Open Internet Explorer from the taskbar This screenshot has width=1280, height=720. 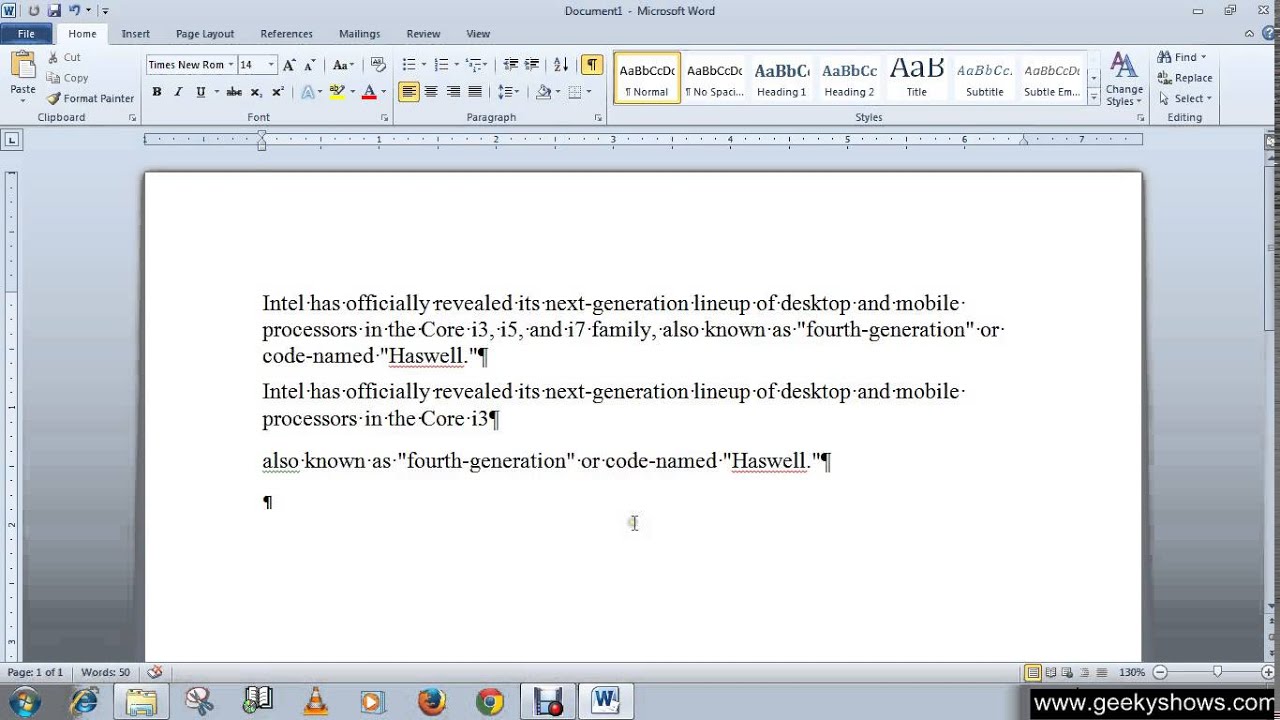84,701
